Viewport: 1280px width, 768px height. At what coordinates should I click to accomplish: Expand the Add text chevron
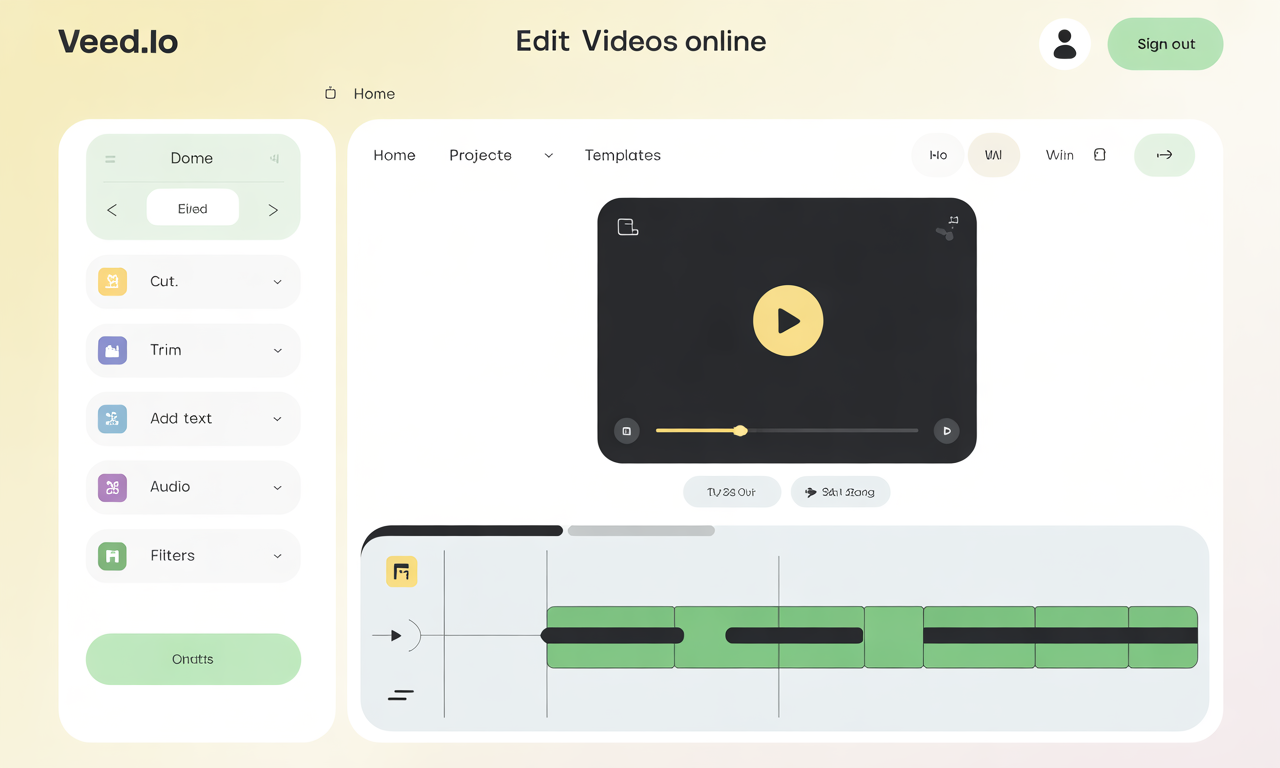277,419
